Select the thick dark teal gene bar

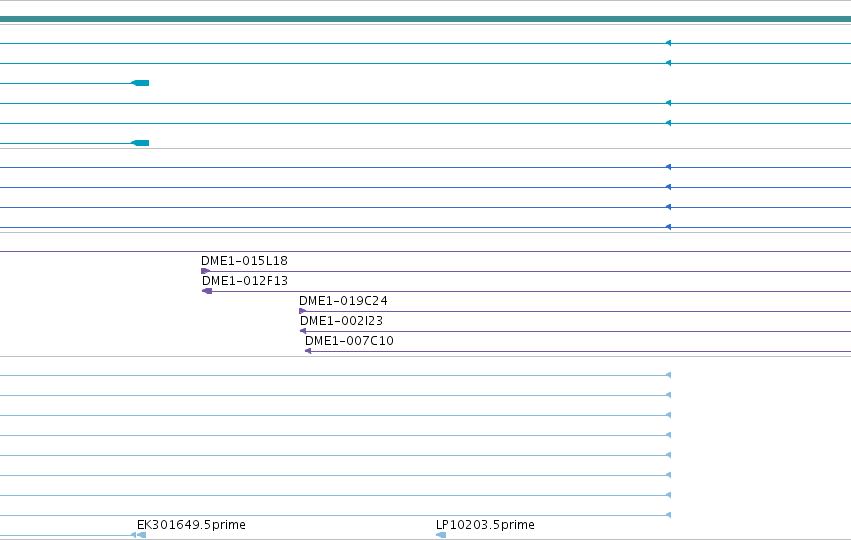pos(426,19)
